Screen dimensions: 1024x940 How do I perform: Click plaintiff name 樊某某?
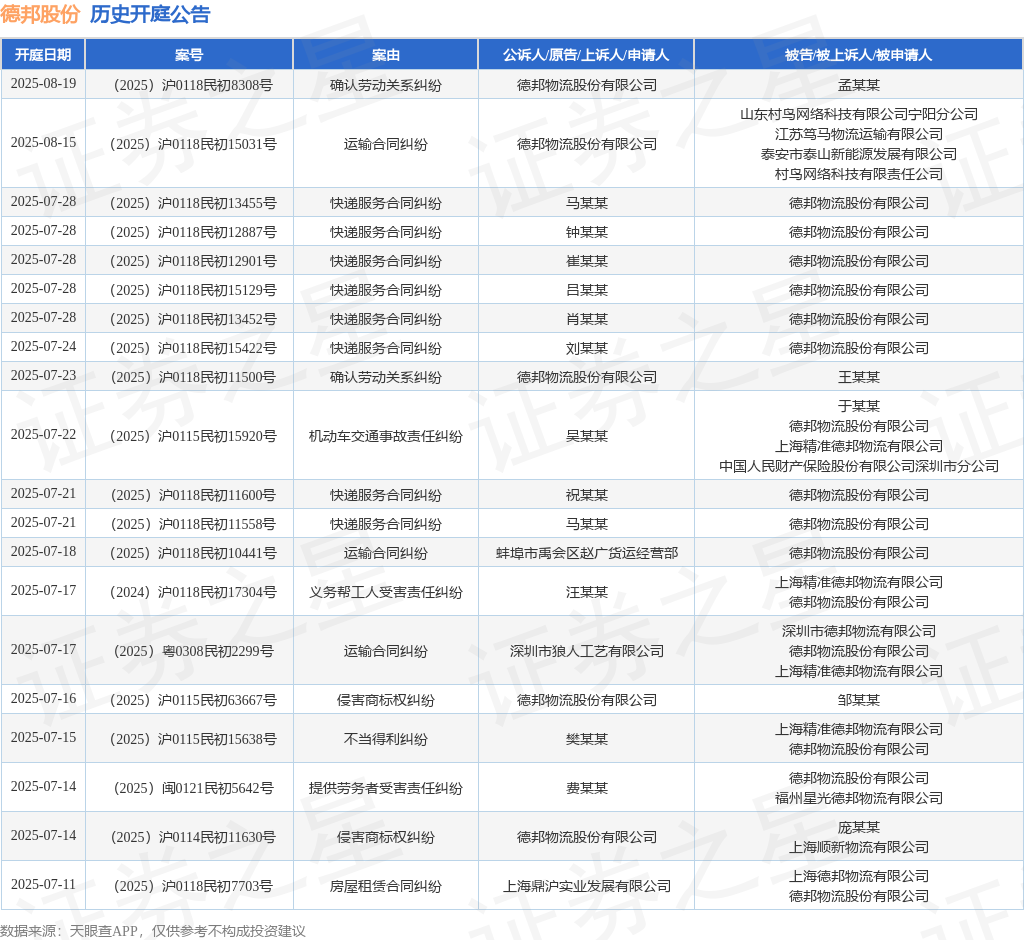point(586,739)
